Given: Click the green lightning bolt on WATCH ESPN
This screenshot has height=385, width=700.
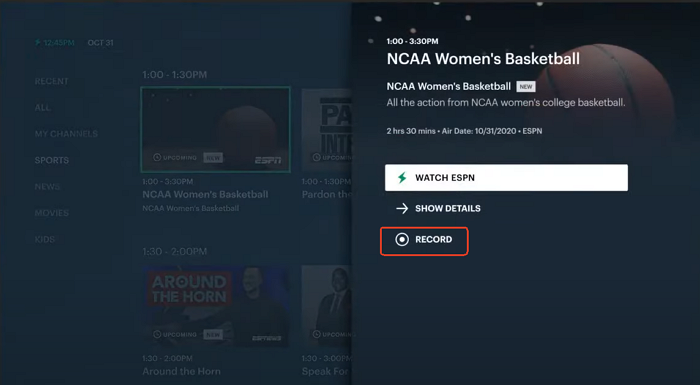Looking at the screenshot, I should tap(402, 178).
